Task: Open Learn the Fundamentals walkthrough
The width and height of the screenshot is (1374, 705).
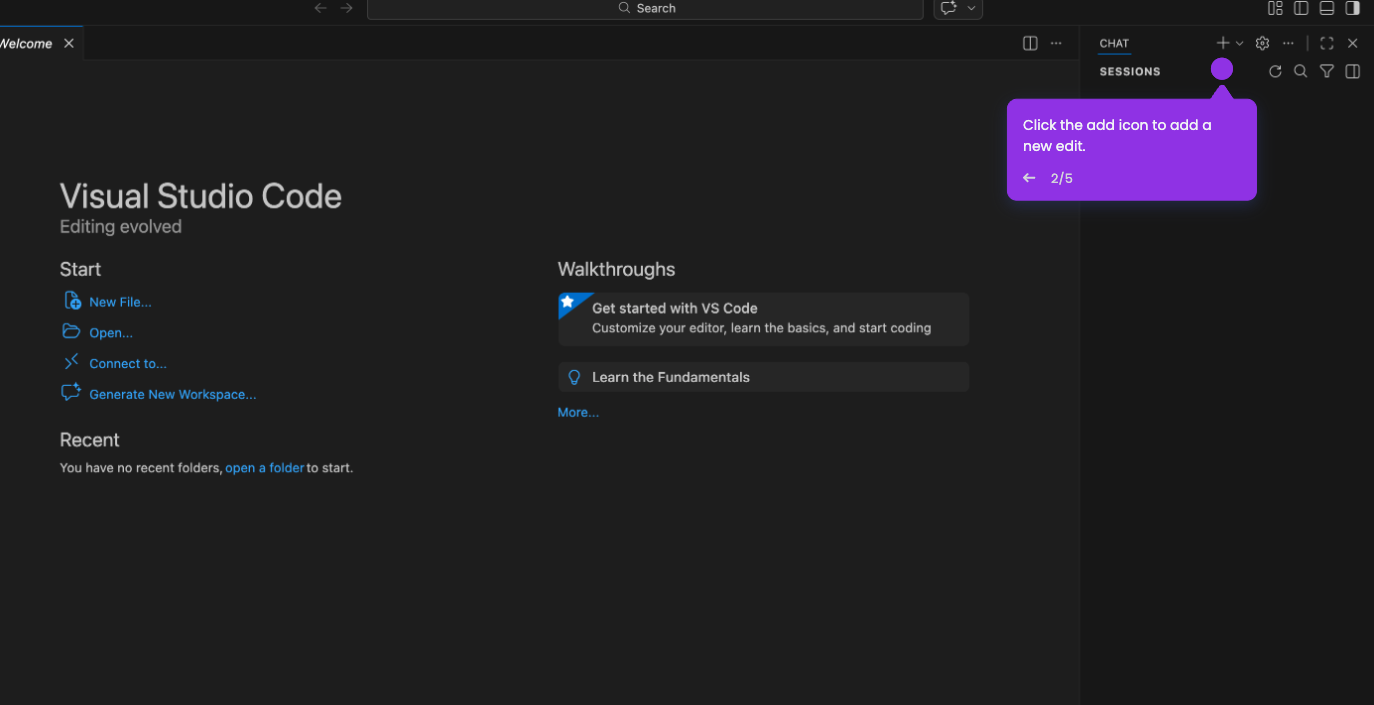Action: [763, 377]
